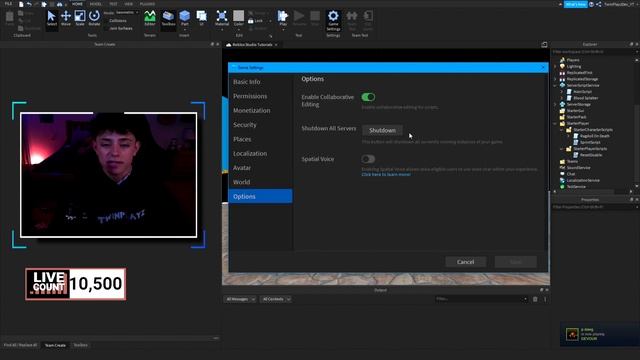Select Lighting in Explorer

(x=571, y=66)
